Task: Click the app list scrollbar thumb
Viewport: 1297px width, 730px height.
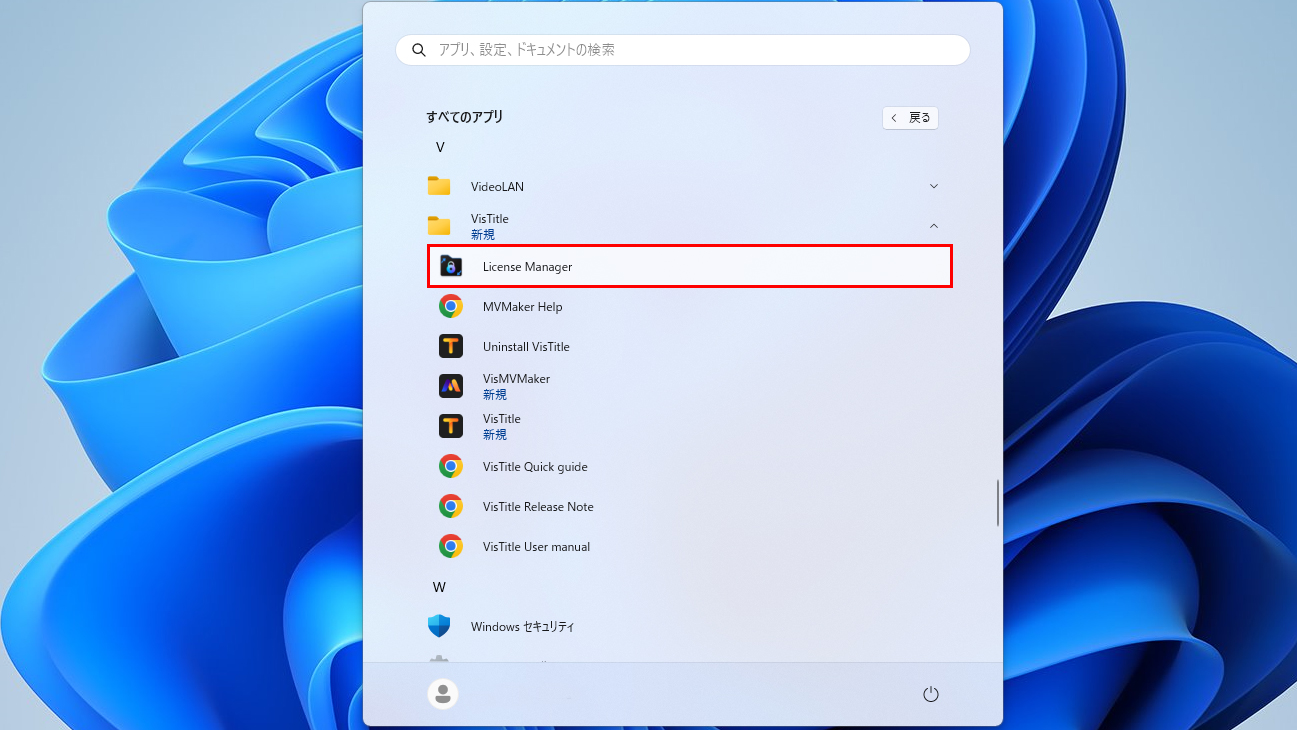Action: click(x=997, y=503)
